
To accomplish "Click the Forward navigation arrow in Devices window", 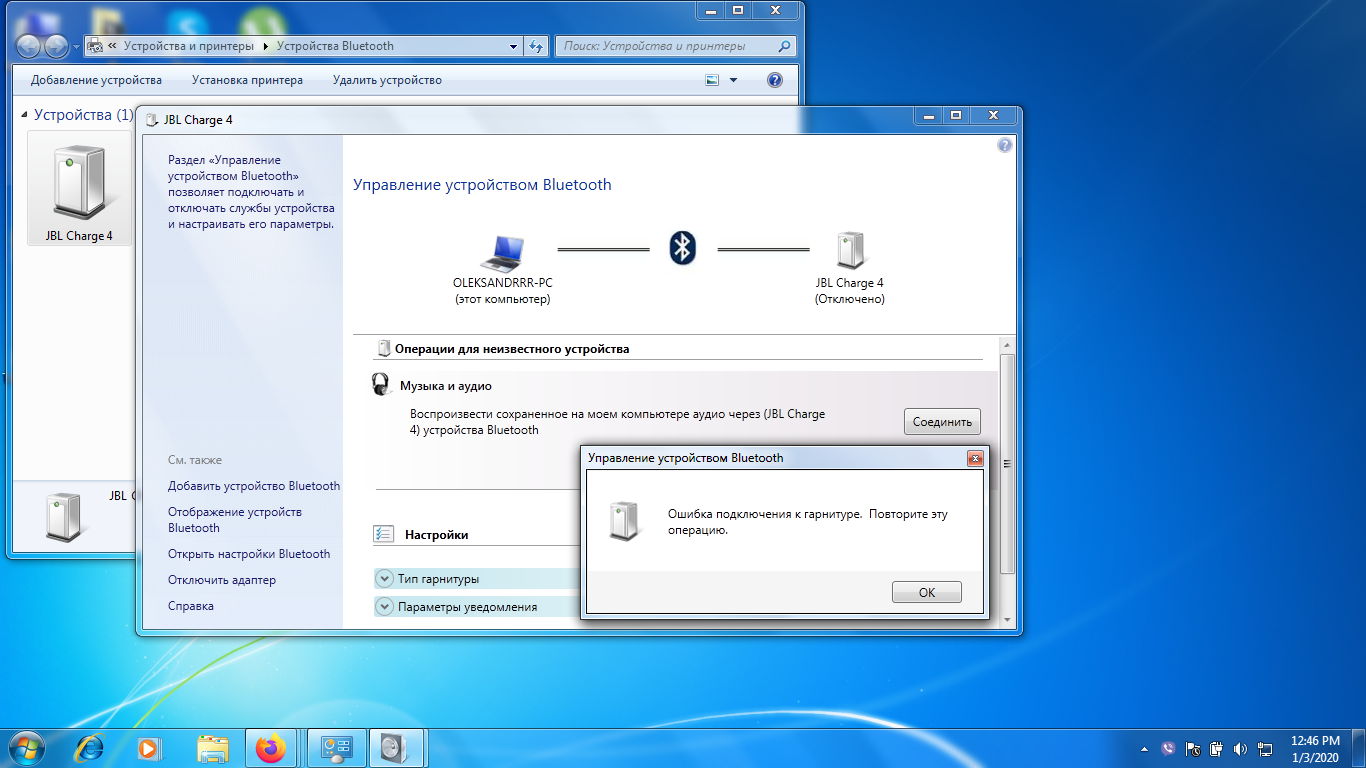I will (56, 45).
